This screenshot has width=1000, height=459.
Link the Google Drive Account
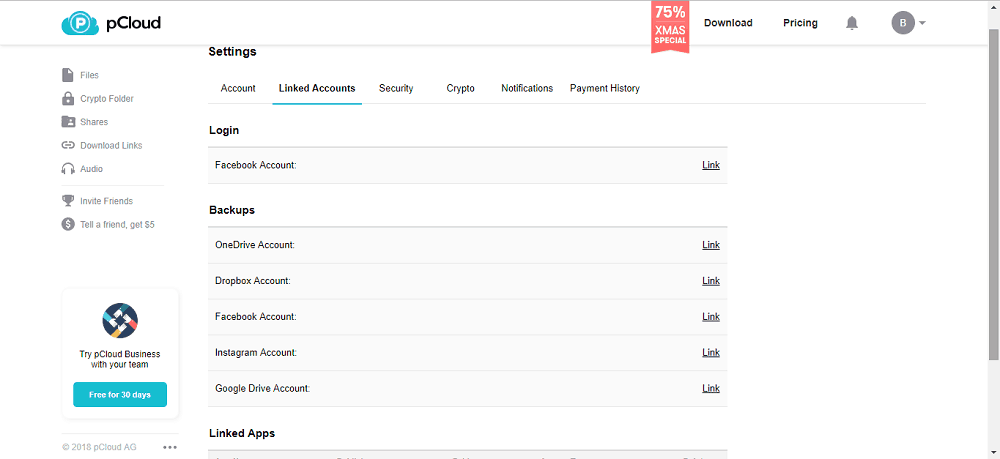pos(710,388)
